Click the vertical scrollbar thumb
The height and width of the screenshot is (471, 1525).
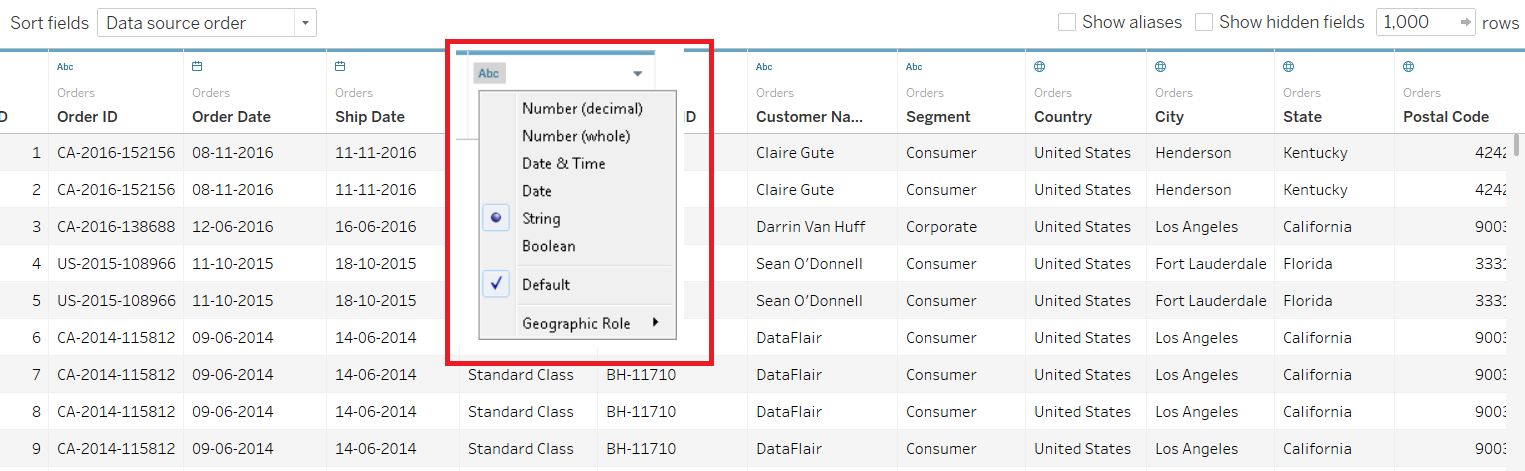(x=1518, y=145)
